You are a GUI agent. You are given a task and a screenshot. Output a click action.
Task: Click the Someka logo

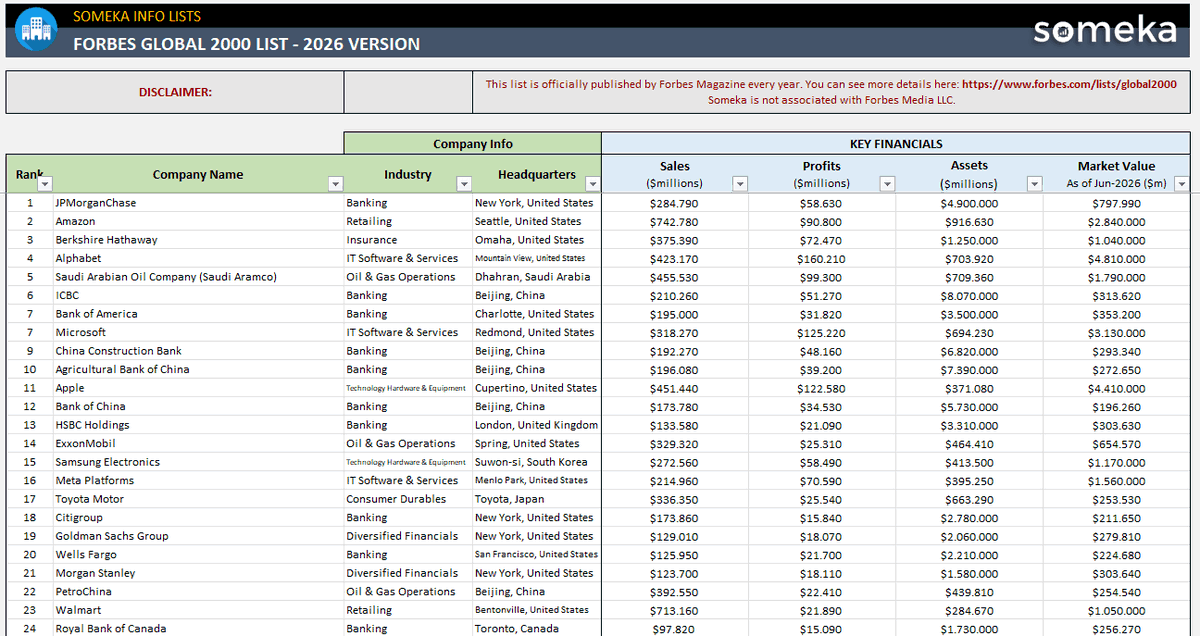point(1105,30)
